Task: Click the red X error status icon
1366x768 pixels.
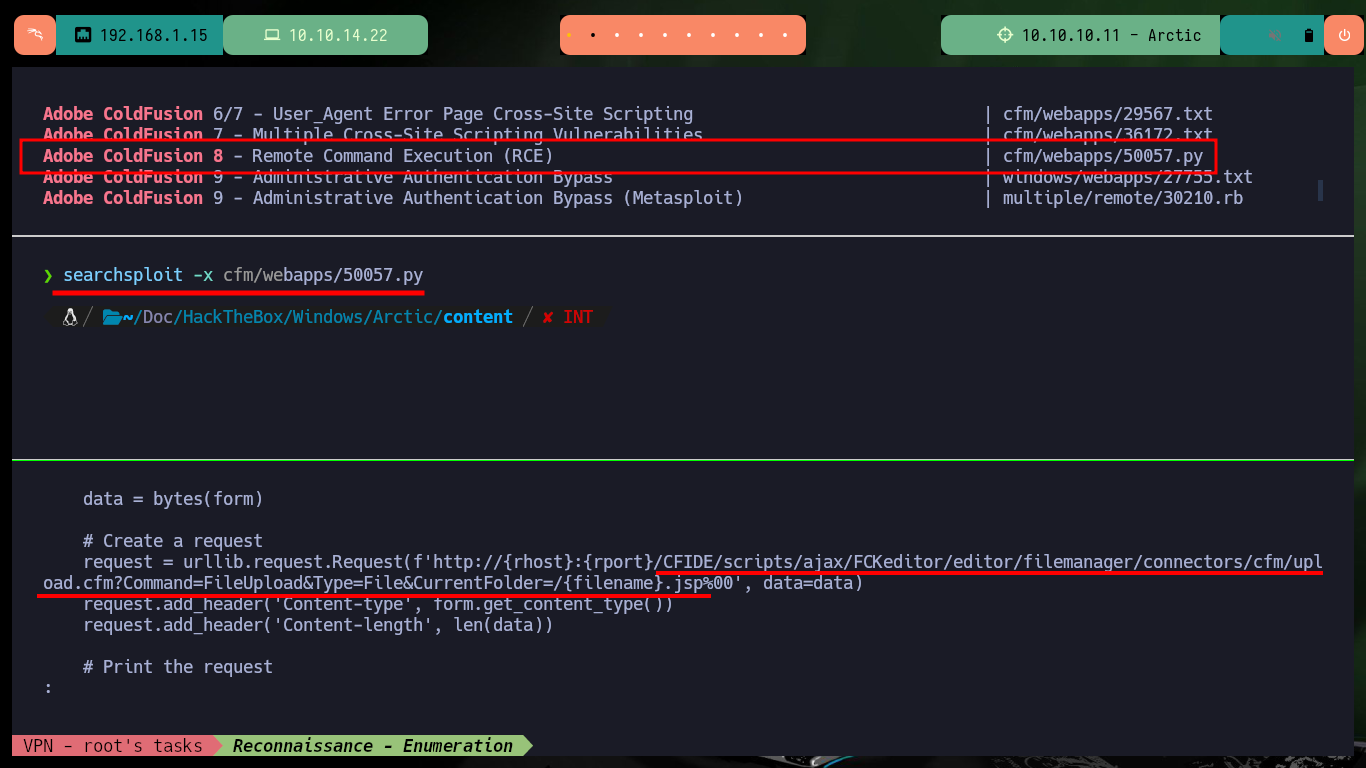Action: click(548, 317)
